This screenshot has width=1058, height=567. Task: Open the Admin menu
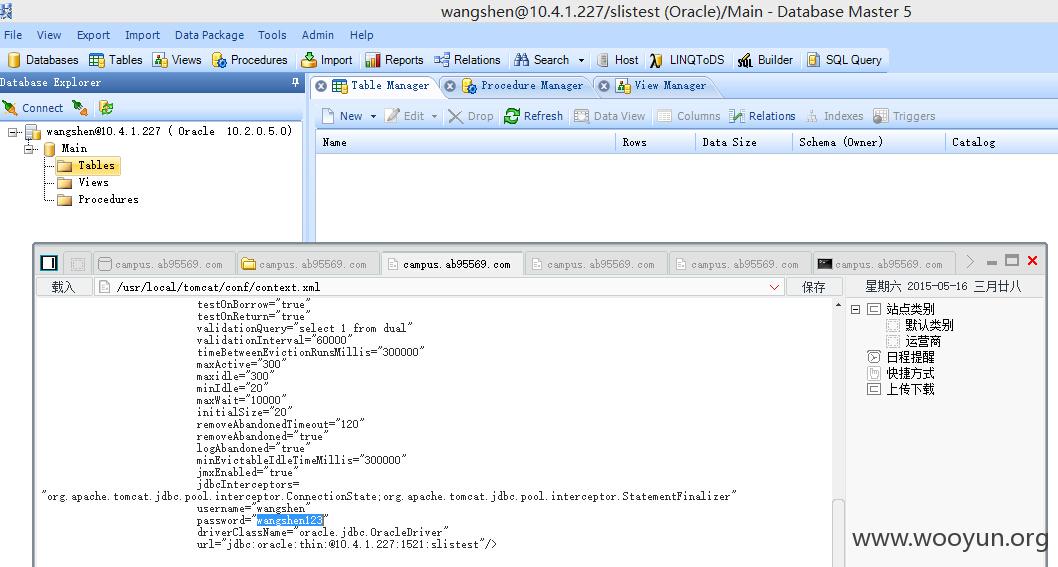pos(317,35)
